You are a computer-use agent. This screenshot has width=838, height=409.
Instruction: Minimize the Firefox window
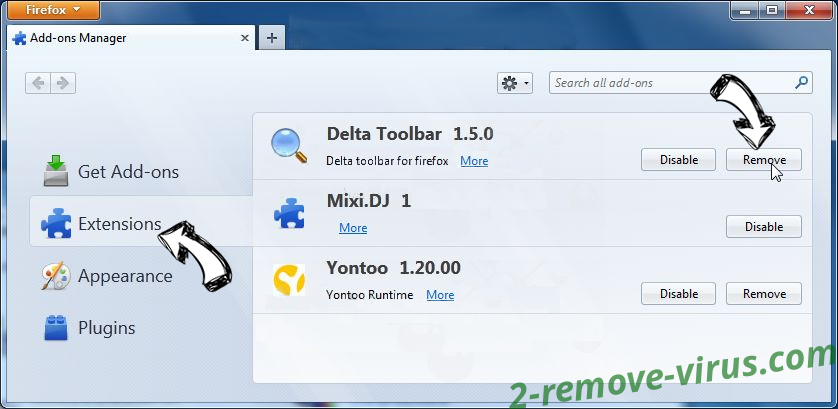[744, 9]
